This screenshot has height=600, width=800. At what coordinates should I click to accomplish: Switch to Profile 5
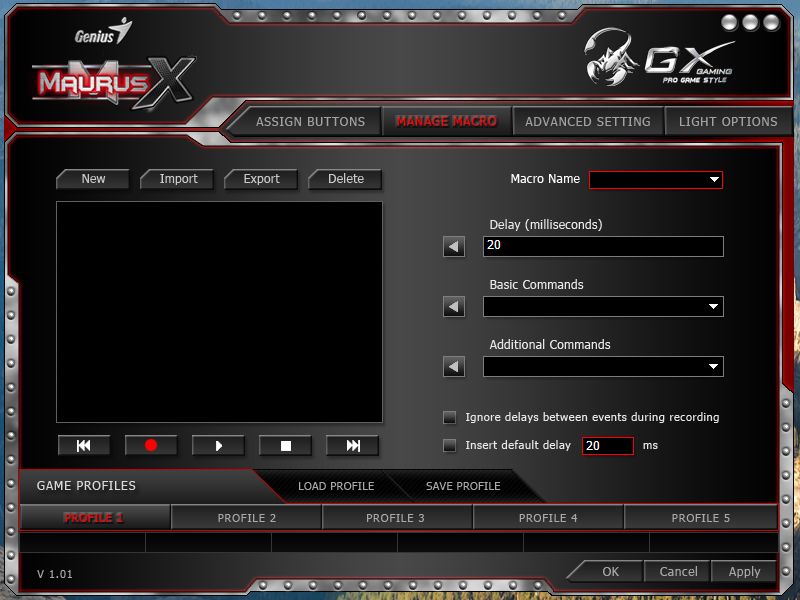(701, 518)
